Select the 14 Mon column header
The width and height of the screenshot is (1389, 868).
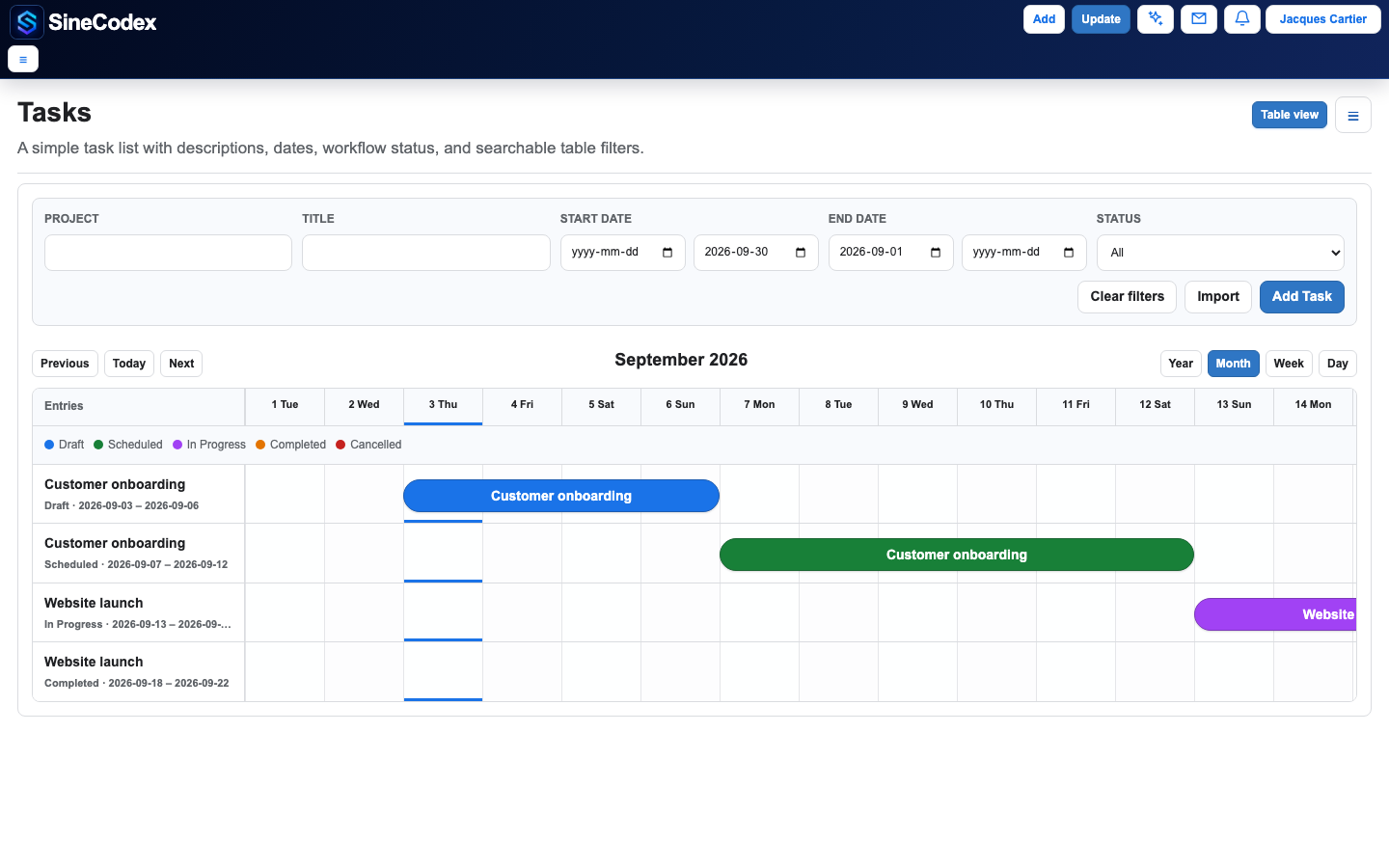click(1313, 405)
